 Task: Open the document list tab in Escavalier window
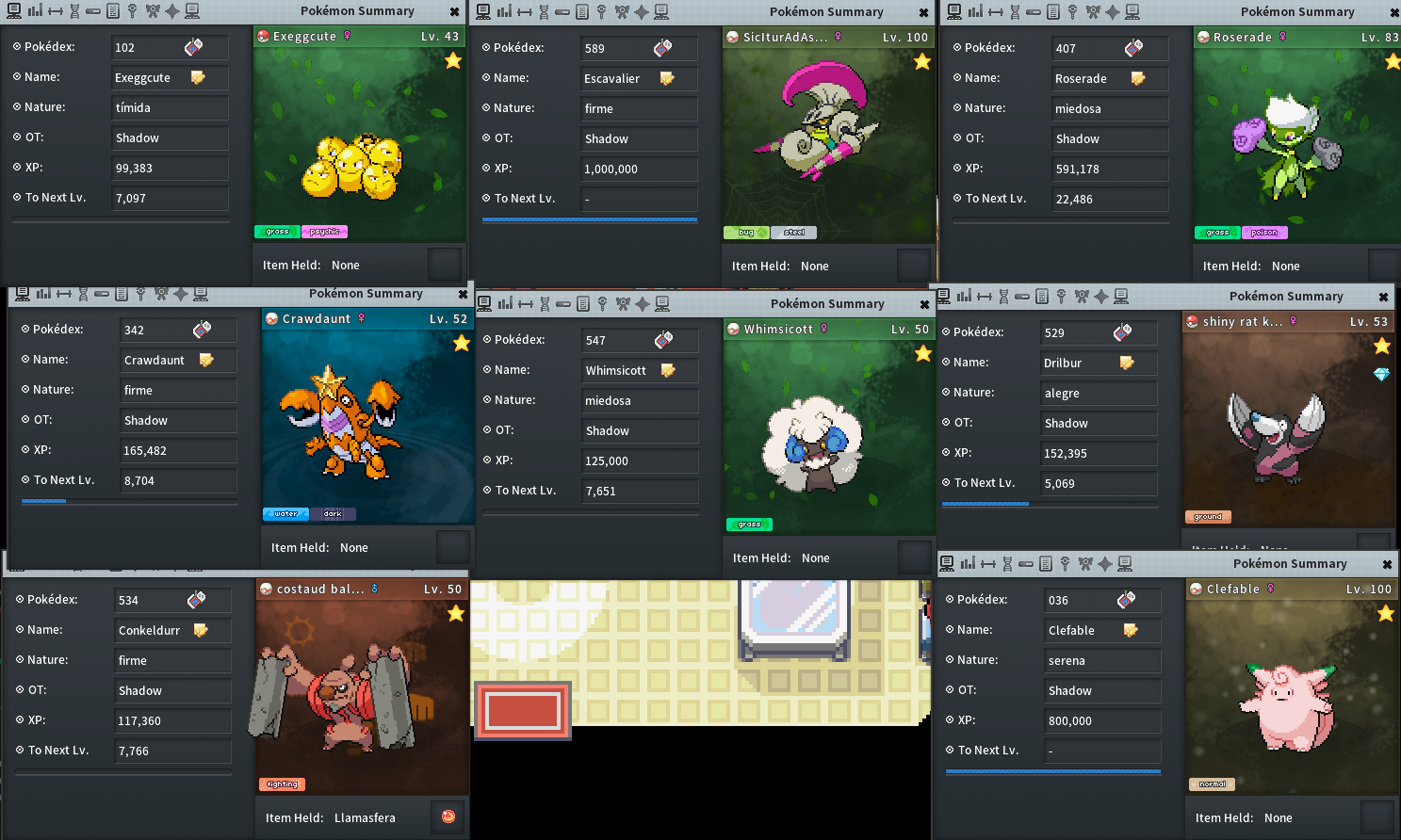581,12
